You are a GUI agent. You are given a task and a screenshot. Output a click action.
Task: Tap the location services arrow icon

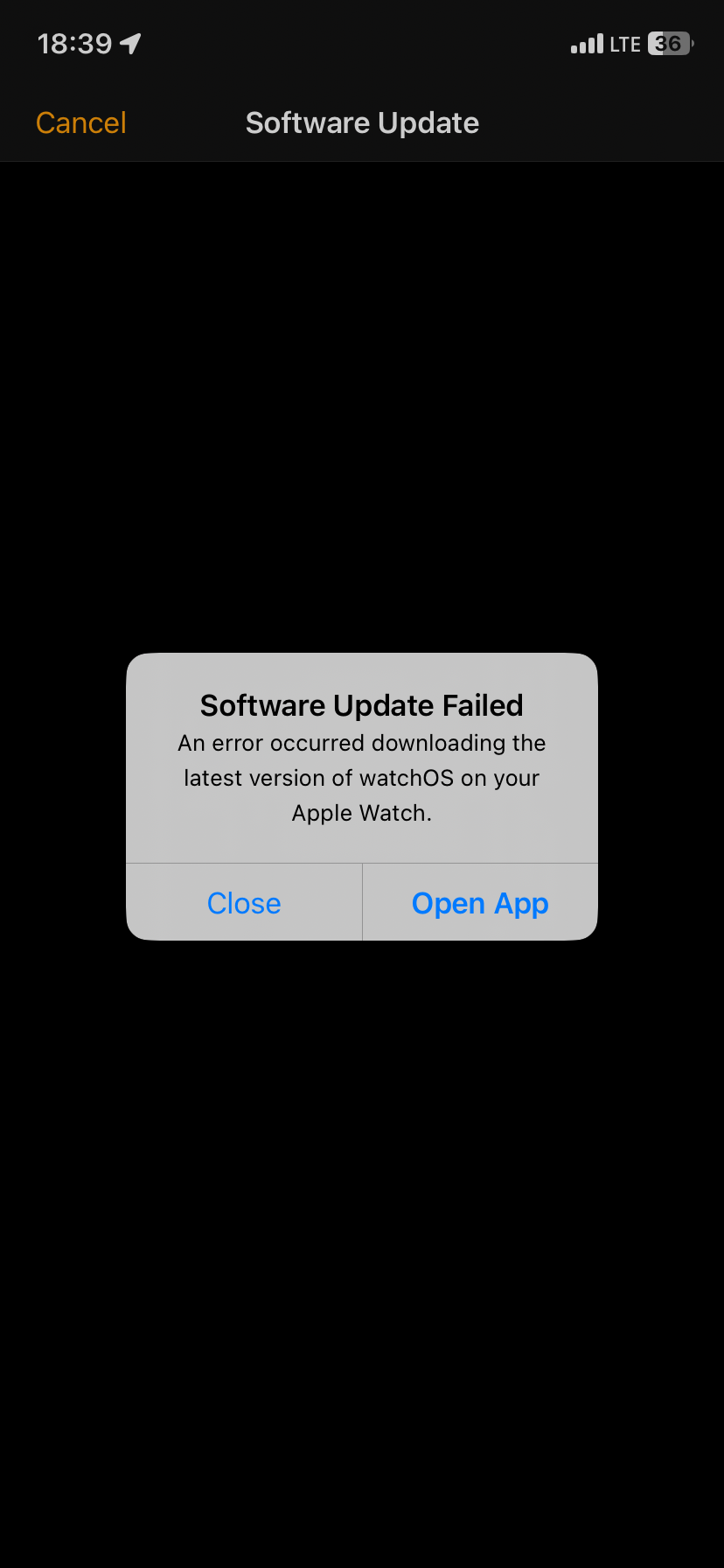tap(130, 44)
